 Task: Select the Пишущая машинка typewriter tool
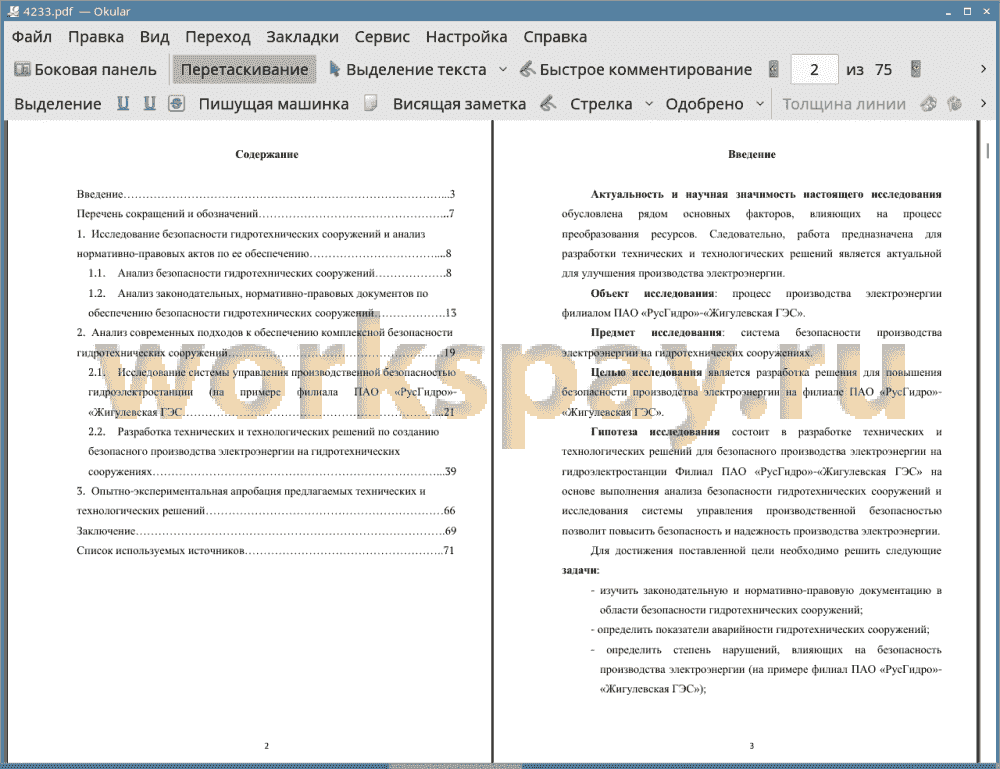click(274, 104)
